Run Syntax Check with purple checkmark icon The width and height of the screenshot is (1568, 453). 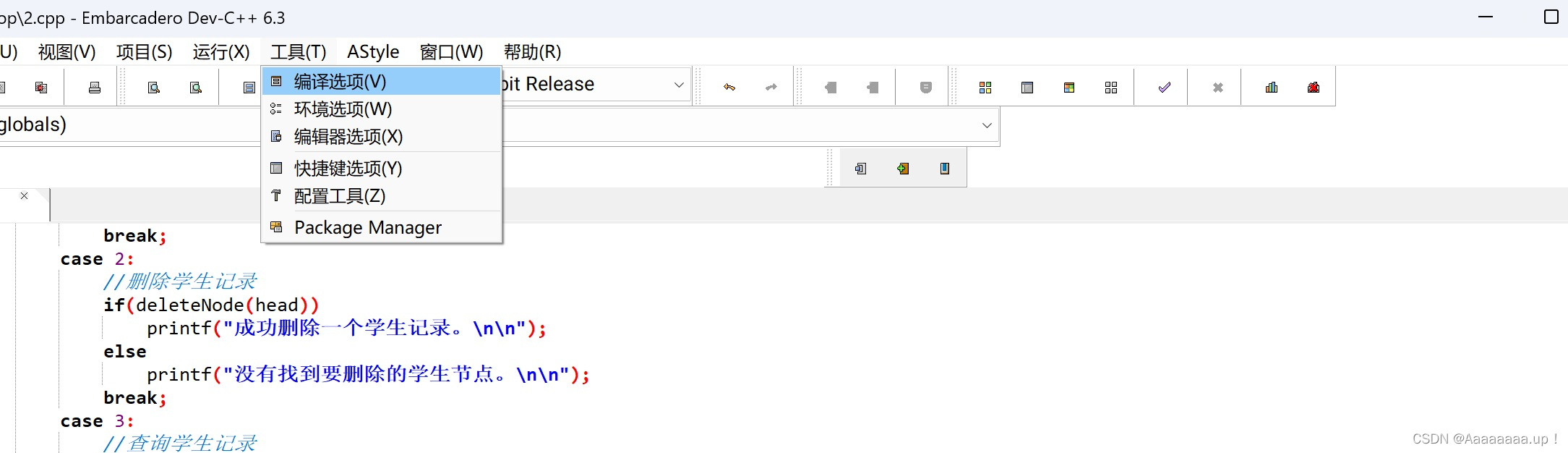(x=1165, y=88)
